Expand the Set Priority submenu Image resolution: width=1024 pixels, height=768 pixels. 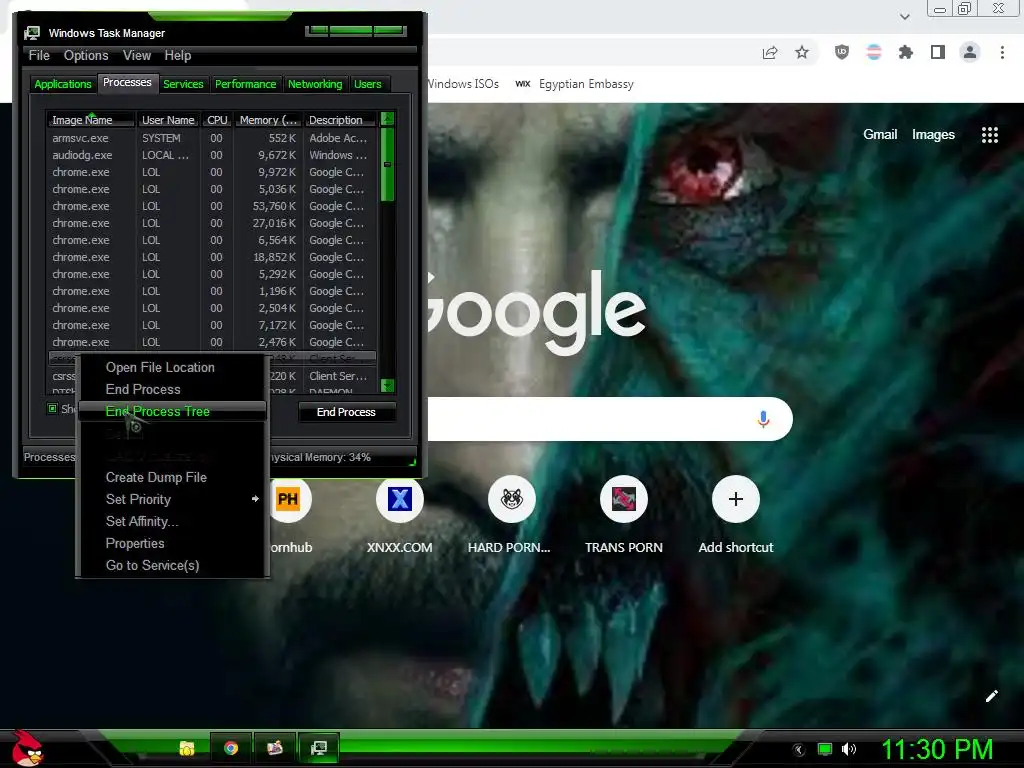pos(172,499)
